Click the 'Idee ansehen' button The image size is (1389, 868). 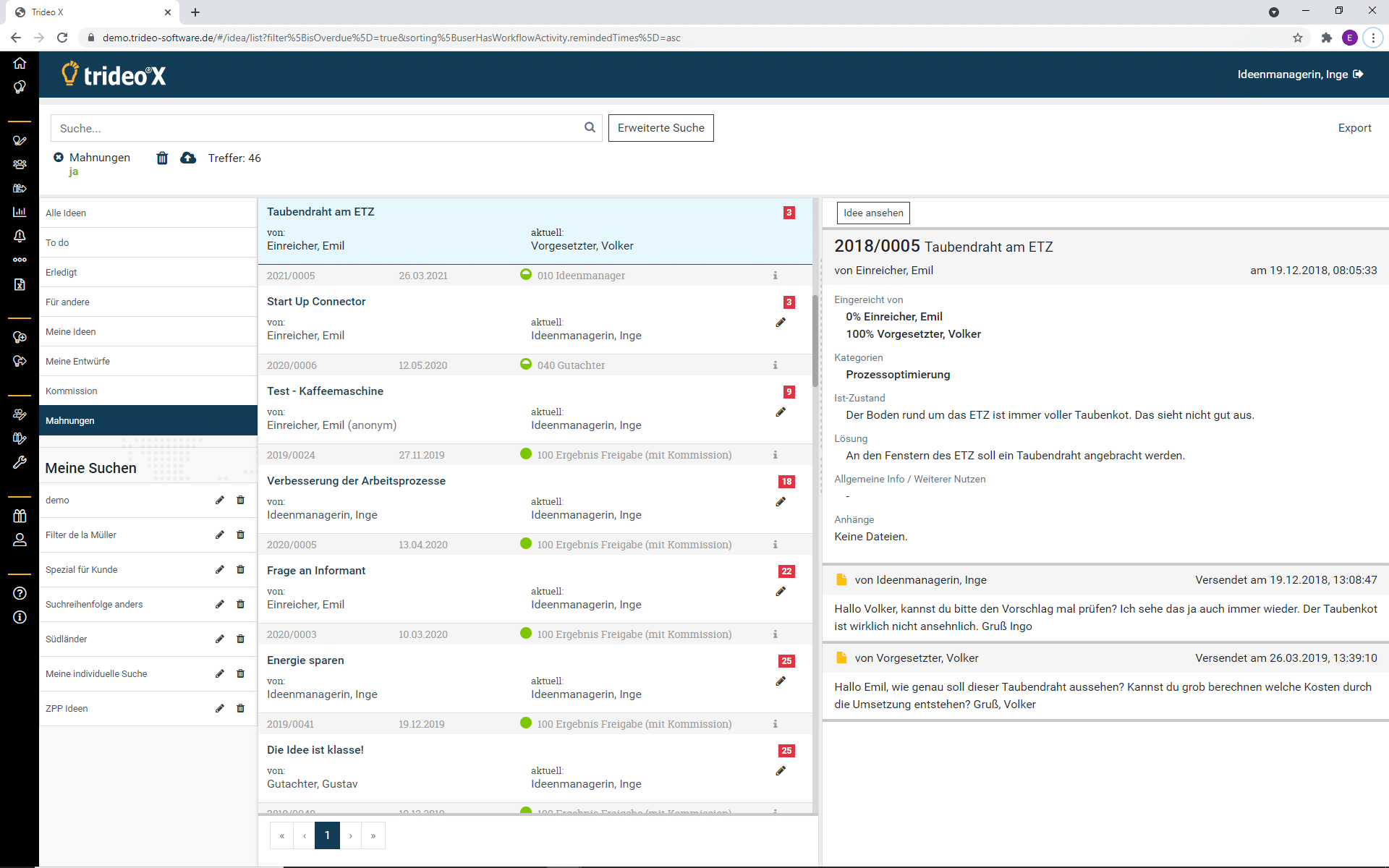[873, 213]
